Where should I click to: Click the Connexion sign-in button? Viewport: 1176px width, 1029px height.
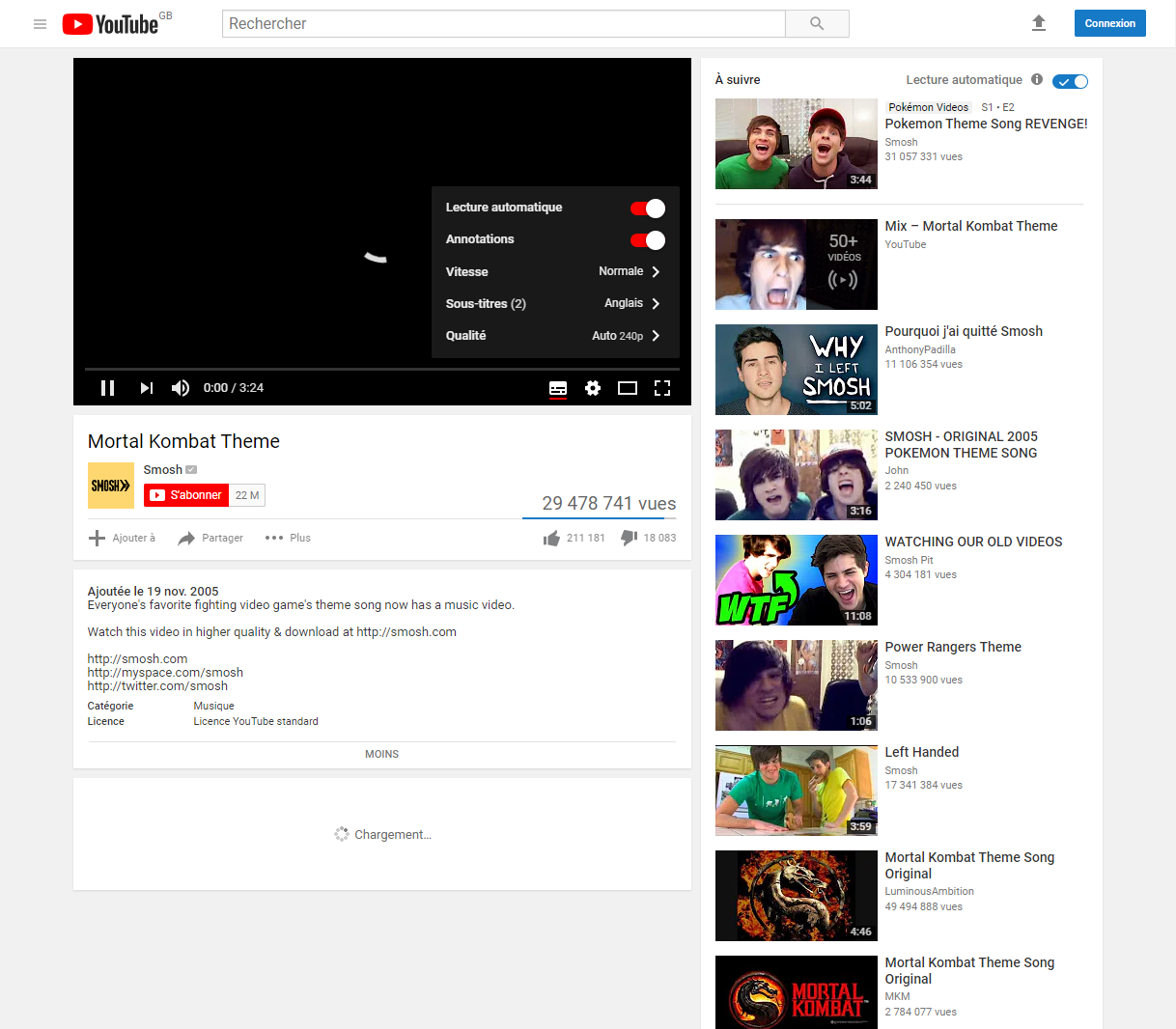tap(1109, 23)
